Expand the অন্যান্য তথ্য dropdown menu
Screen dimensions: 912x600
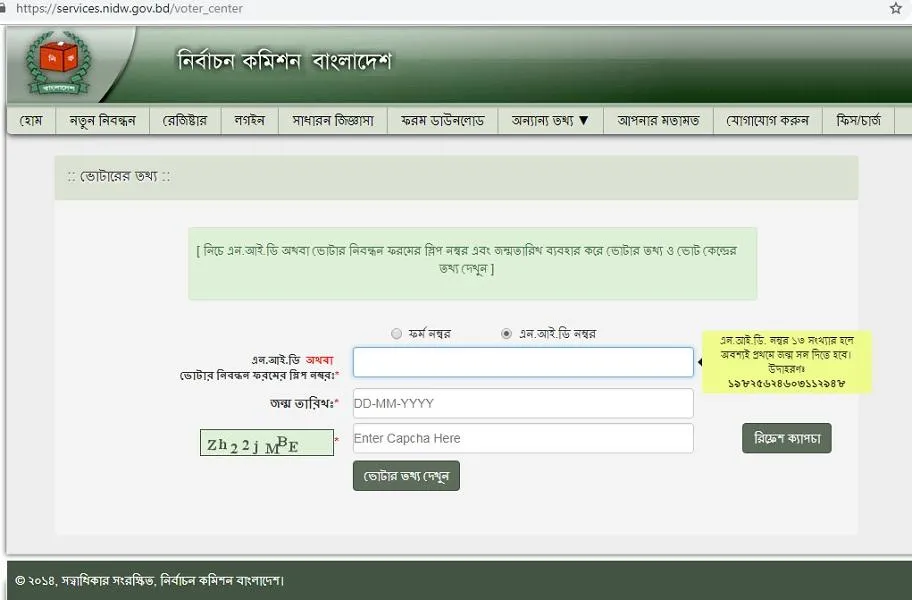(550, 121)
